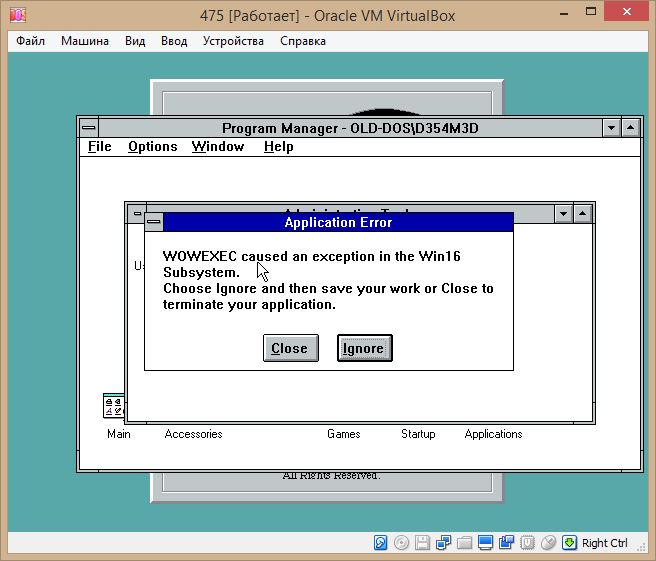Minimize Program Manager with down arrow button

tap(611, 128)
